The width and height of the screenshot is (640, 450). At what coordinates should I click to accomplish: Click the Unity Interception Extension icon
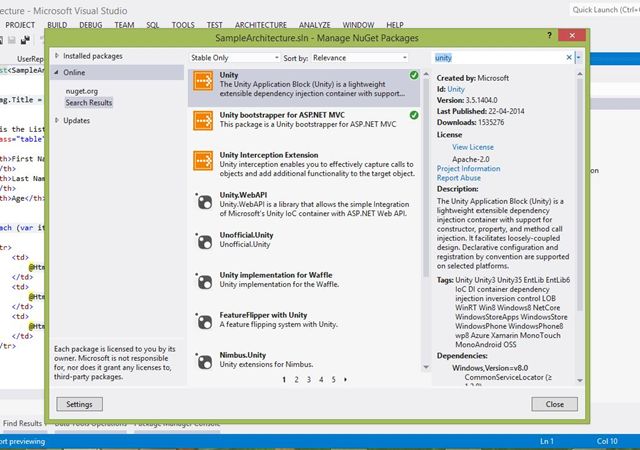coord(203,161)
